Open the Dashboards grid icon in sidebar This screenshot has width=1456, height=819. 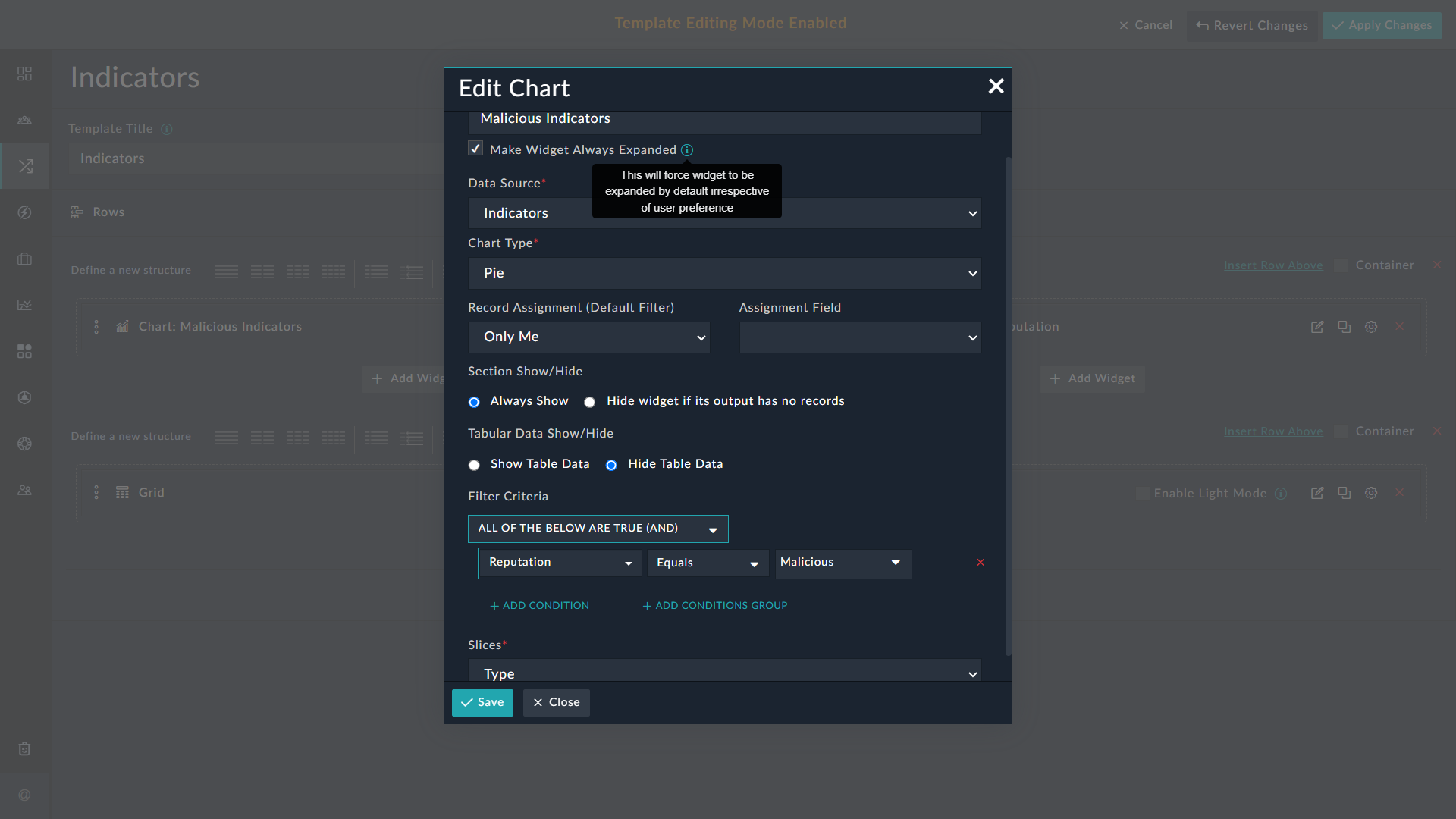point(24,74)
